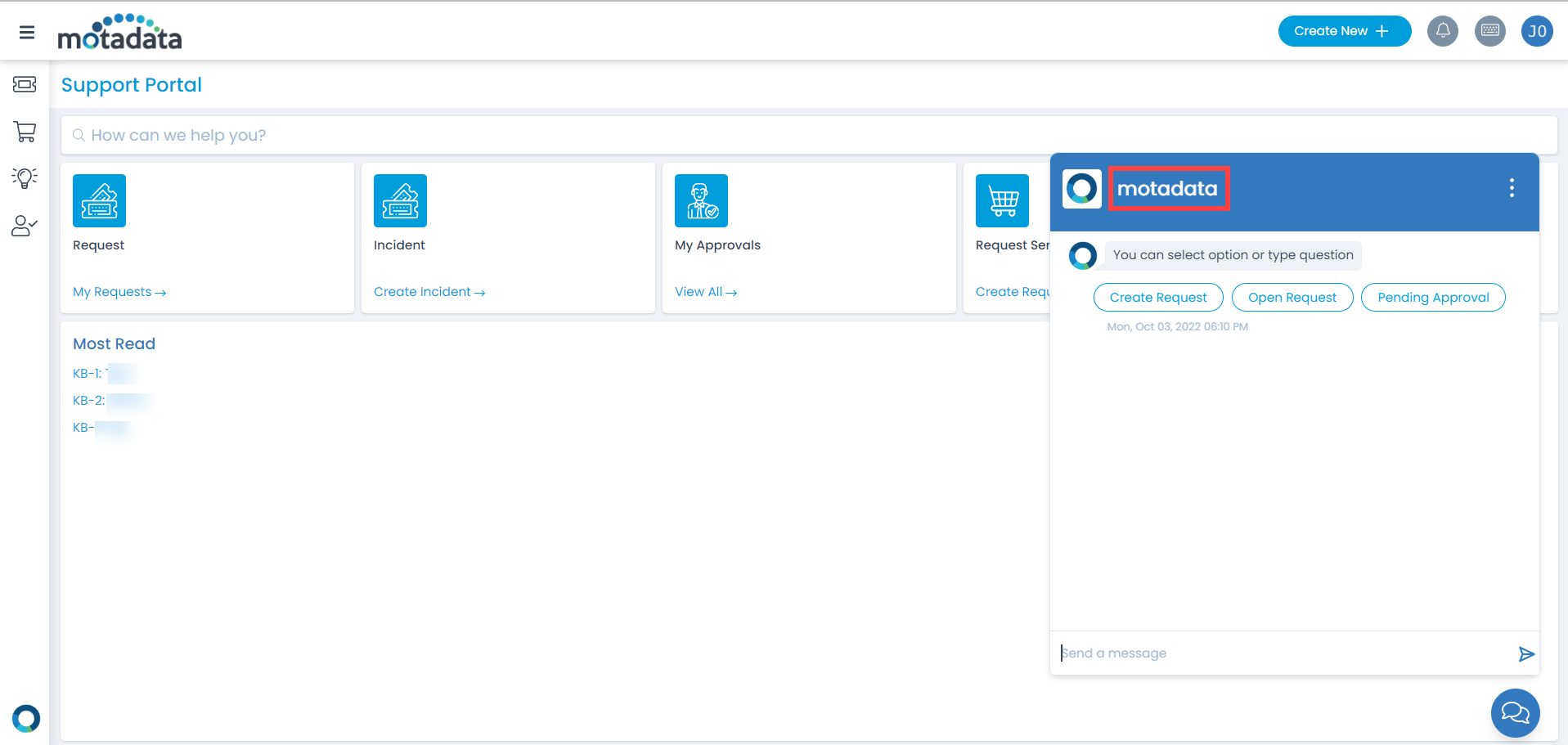Choose the Pending Approval chat option

click(x=1432, y=298)
